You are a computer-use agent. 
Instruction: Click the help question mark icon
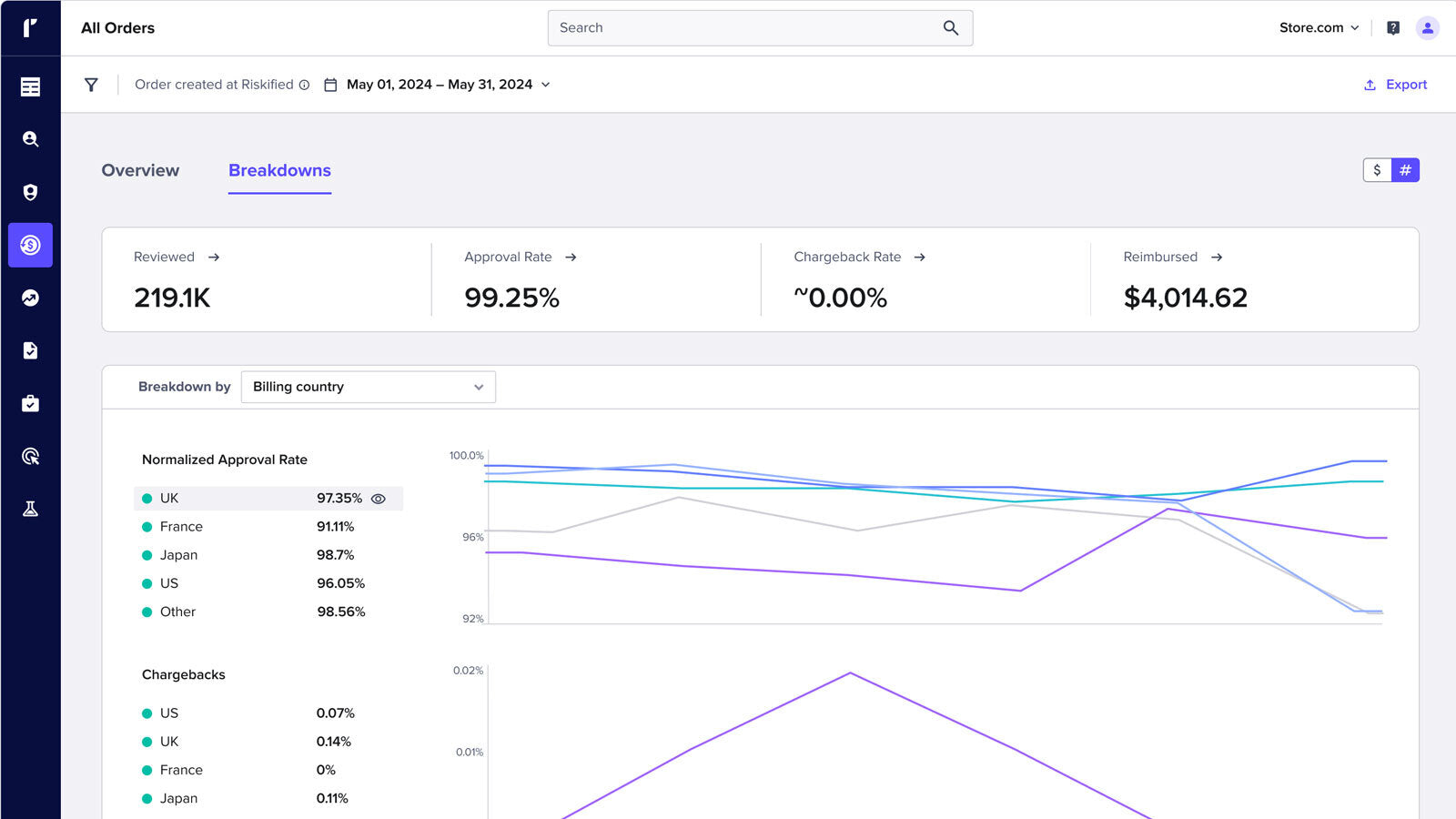(x=1391, y=27)
